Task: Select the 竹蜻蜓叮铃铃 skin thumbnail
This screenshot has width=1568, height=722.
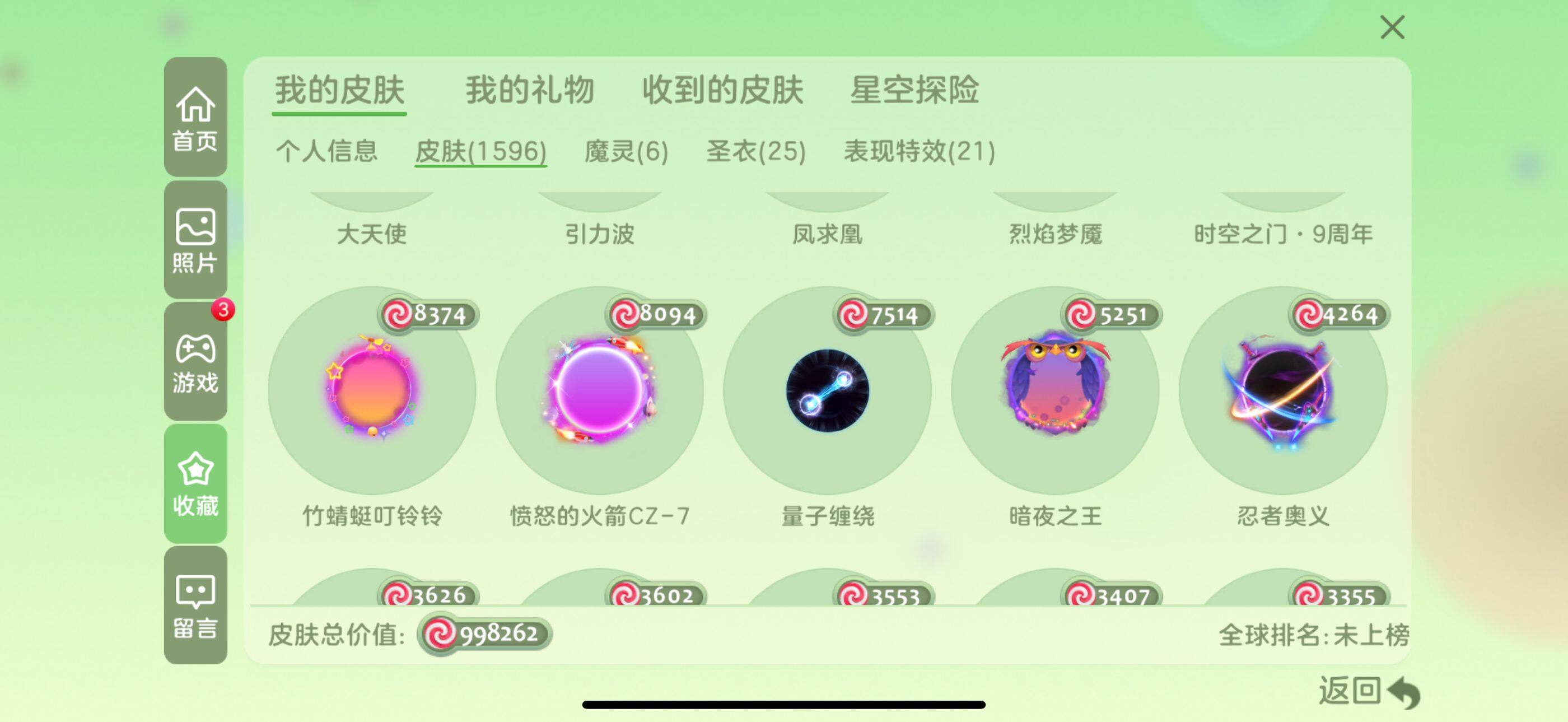Action: point(372,390)
